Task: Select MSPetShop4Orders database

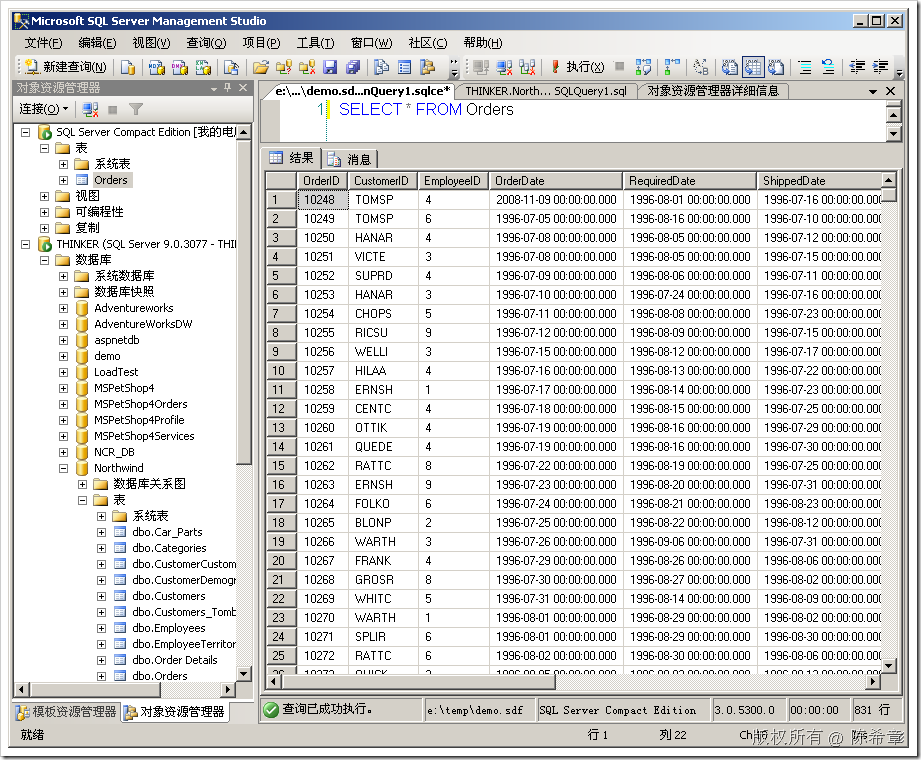Action: (140, 405)
